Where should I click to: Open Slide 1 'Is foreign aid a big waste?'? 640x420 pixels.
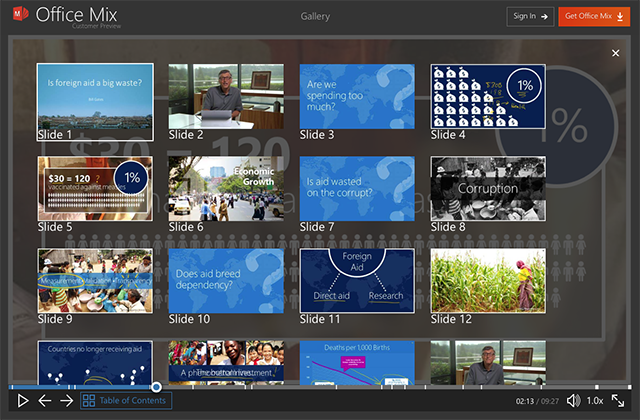tap(95, 102)
